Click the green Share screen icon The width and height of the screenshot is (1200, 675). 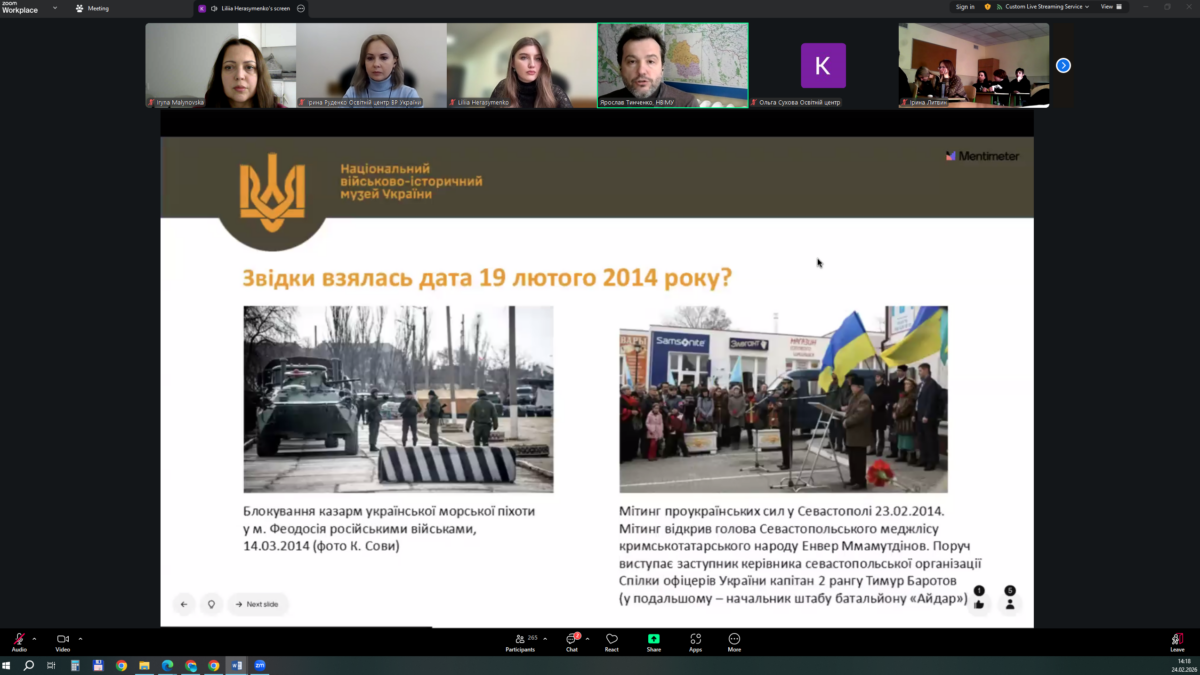point(653,641)
